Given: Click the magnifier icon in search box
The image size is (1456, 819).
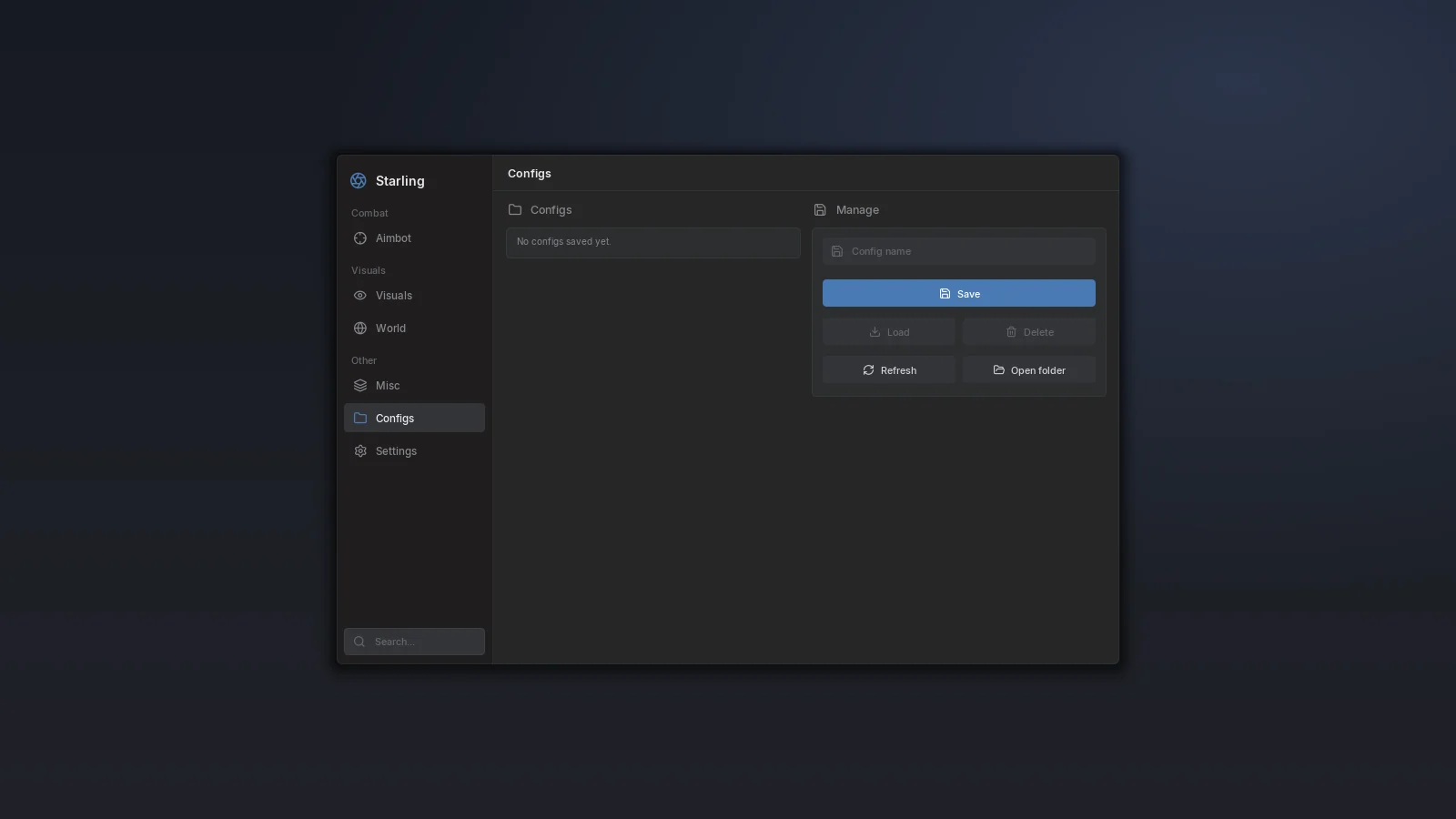Looking at the screenshot, I should 359,642.
